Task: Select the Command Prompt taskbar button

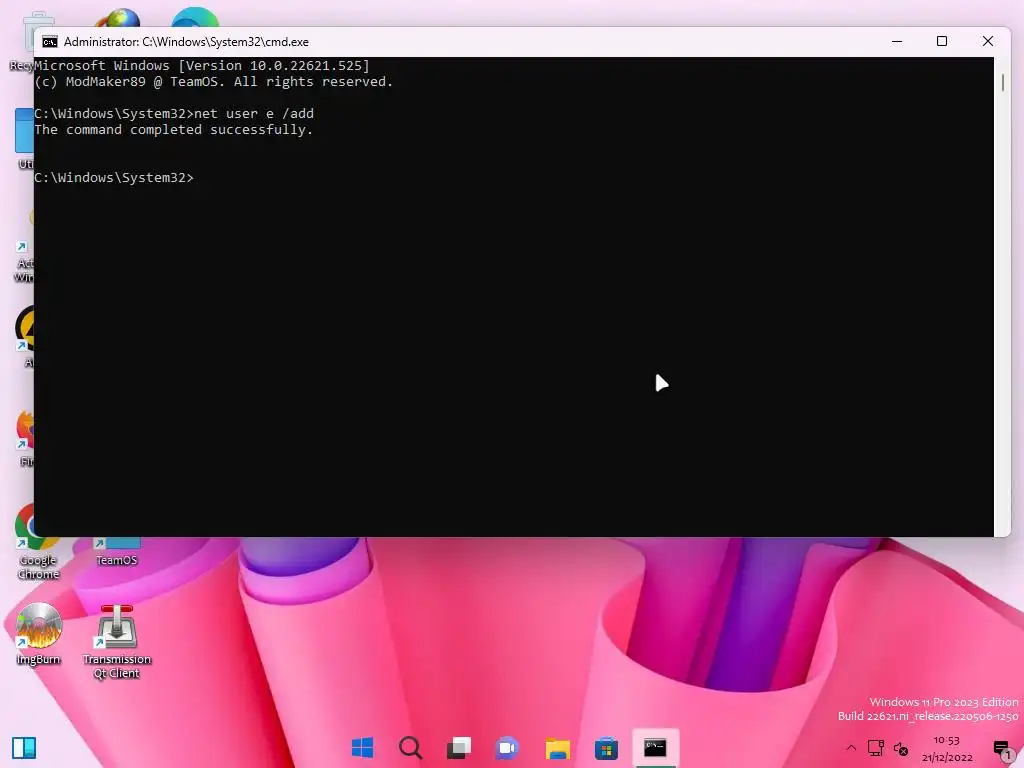Action: (x=655, y=748)
